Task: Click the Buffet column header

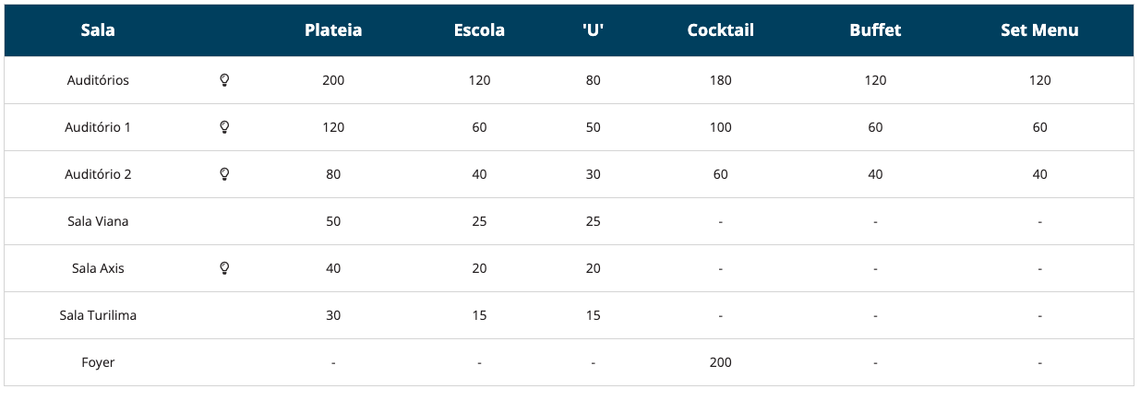Action: [875, 31]
